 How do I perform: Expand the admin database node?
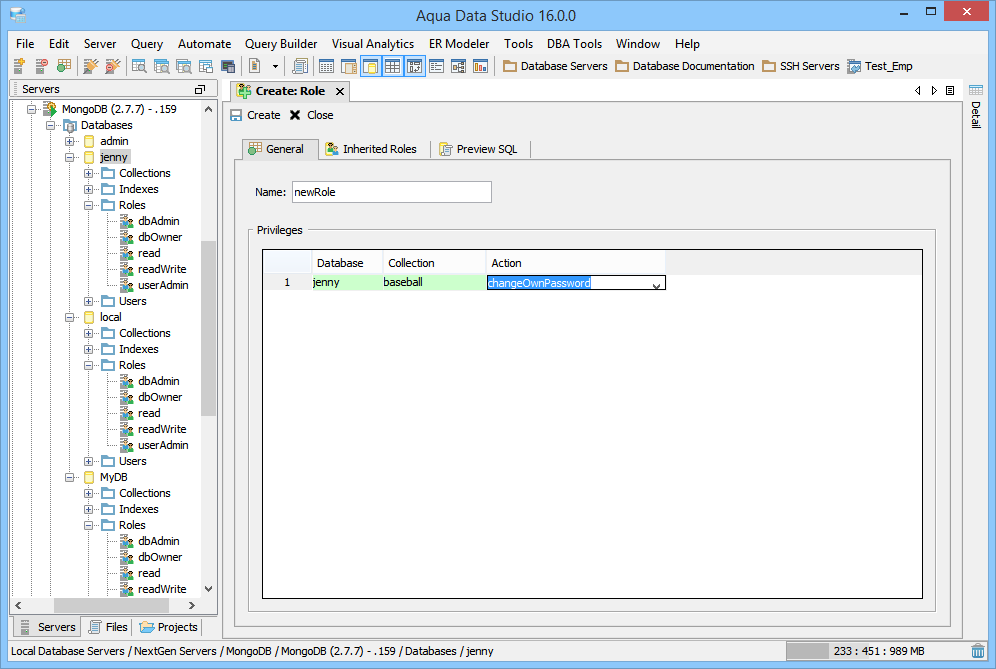69,141
